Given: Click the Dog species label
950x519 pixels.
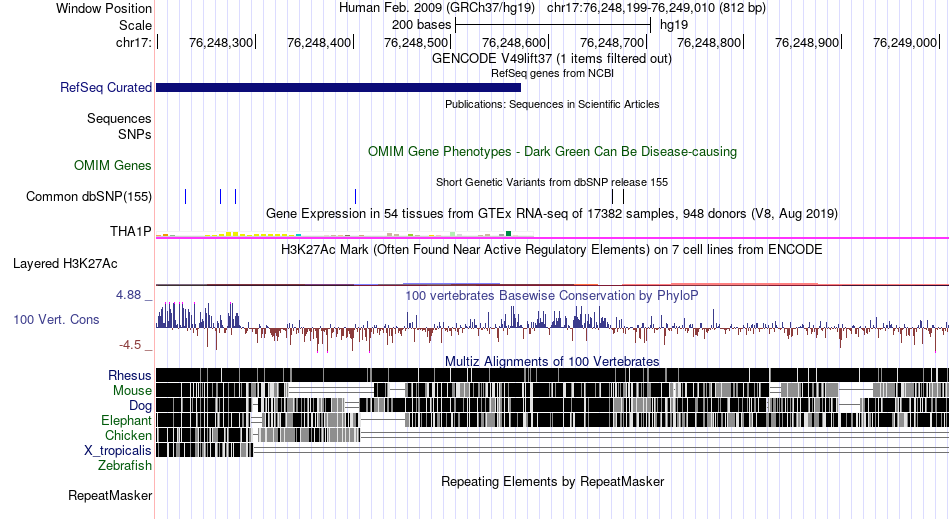Looking at the screenshot, I should click(x=140, y=406).
